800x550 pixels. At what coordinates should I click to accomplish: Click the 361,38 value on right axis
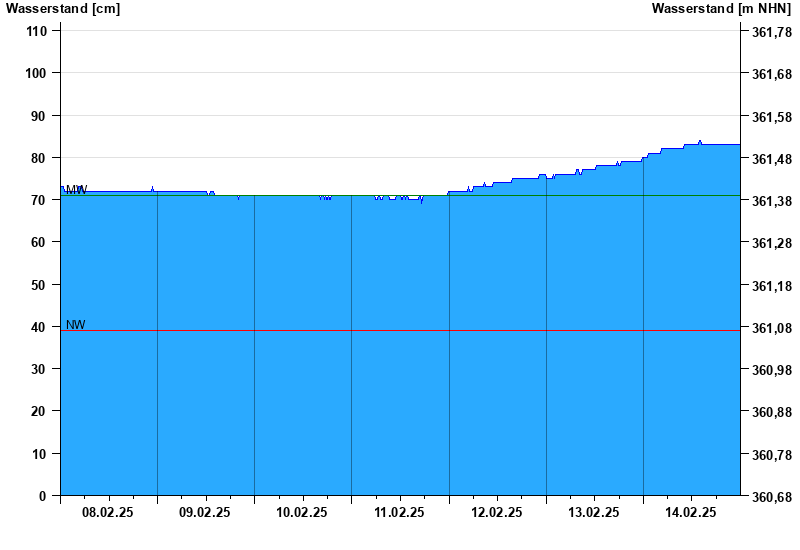772,201
